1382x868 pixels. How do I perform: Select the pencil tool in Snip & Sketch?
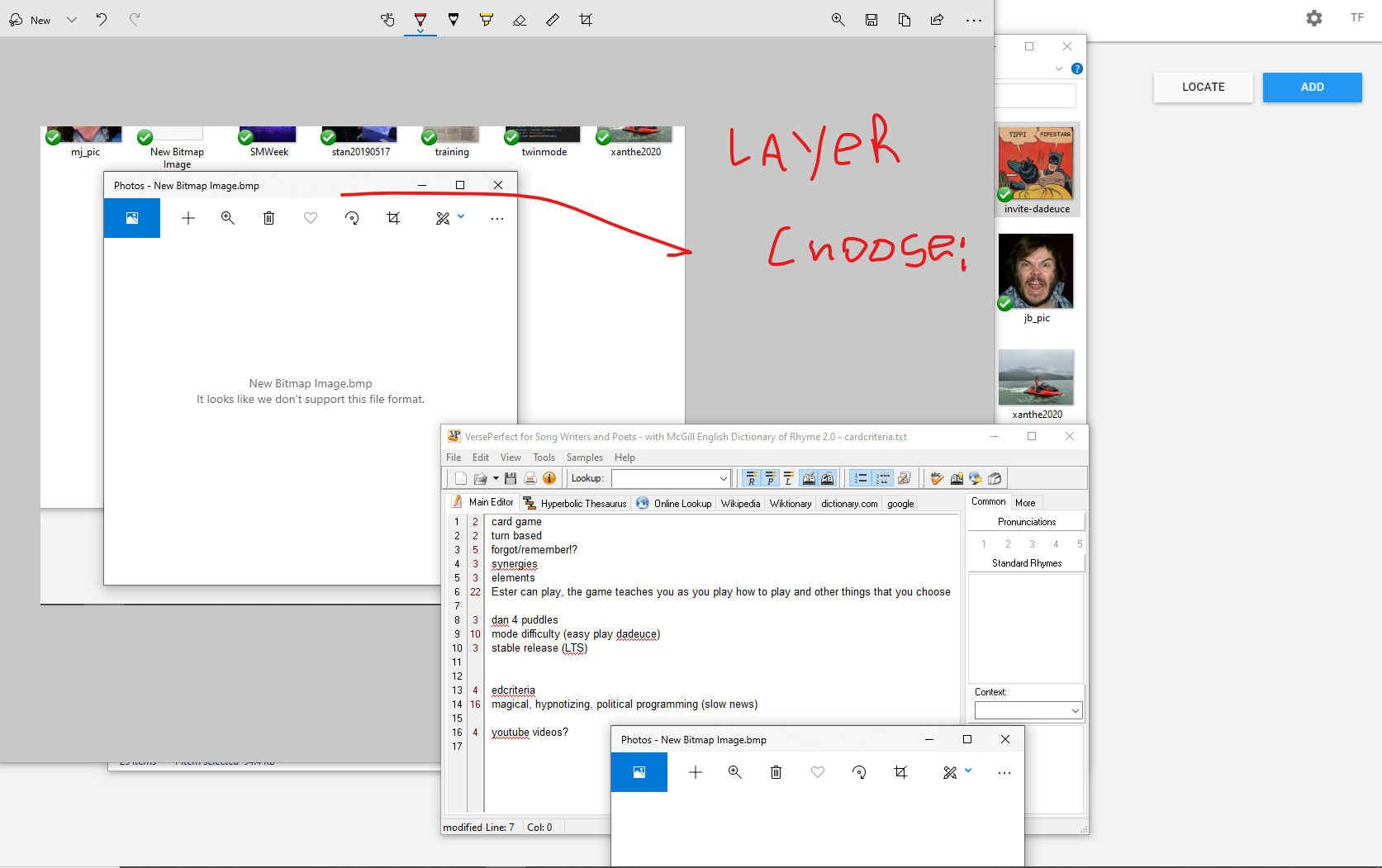[454, 20]
